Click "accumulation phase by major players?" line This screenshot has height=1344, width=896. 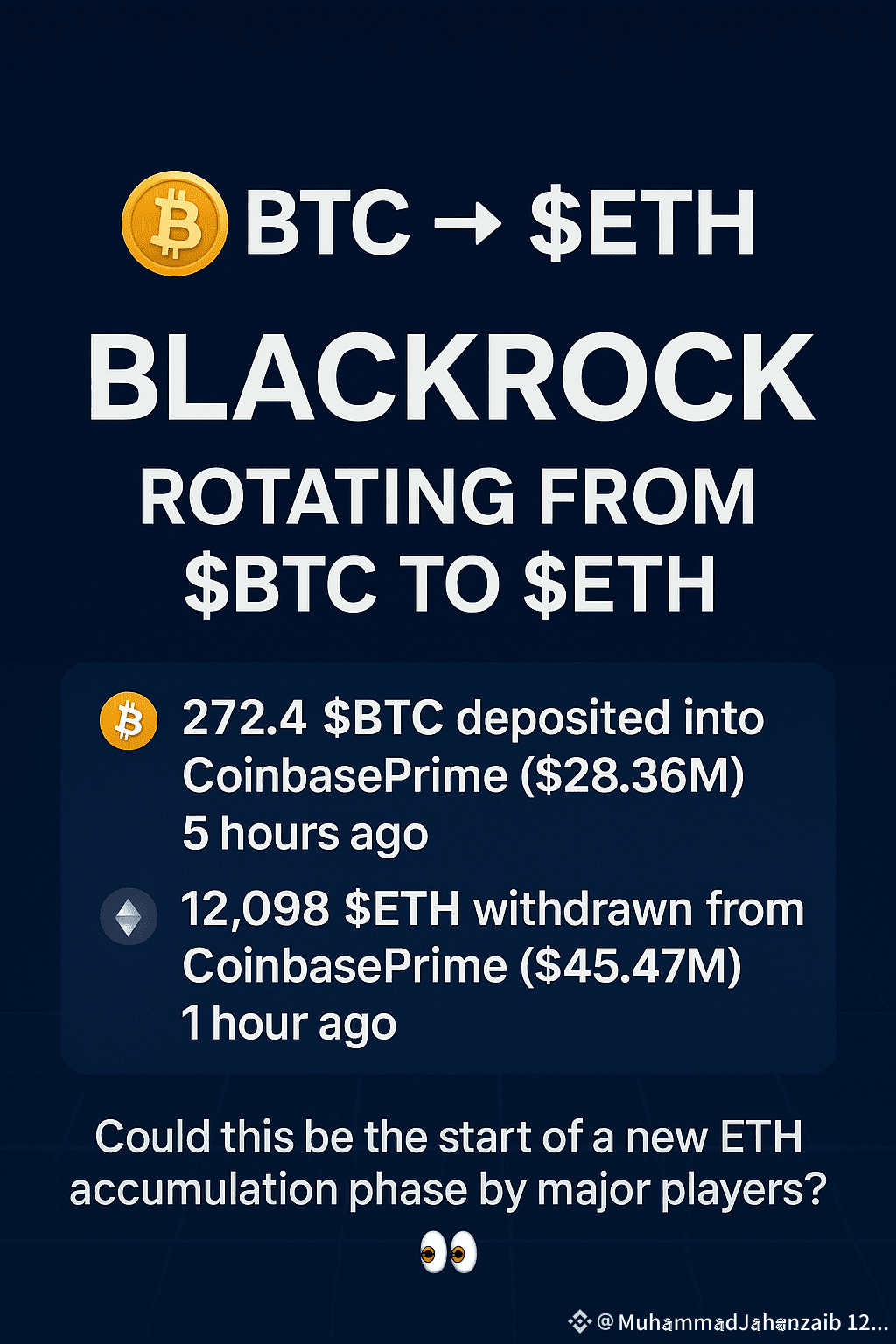coord(448,1190)
